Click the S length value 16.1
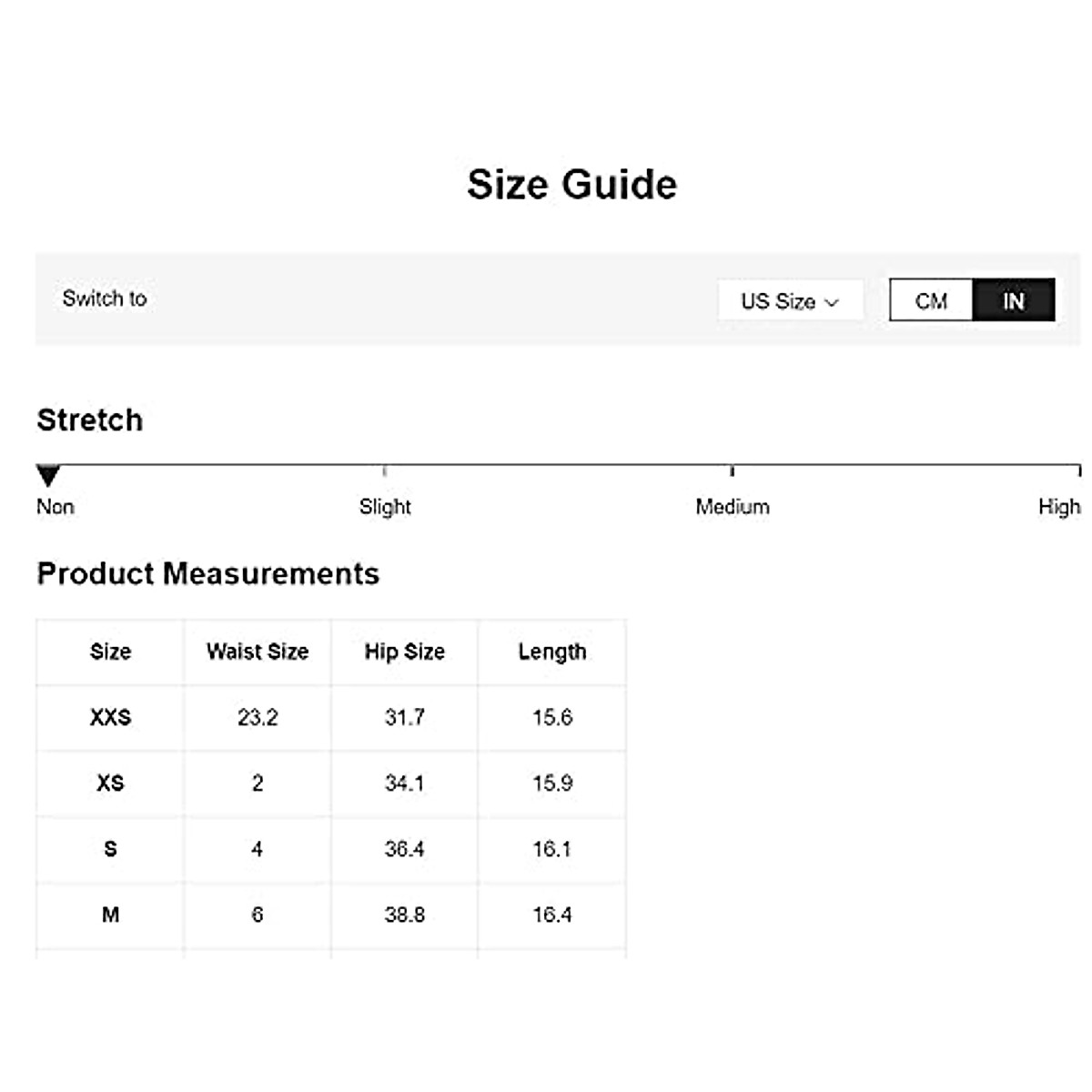Image resolution: width=1092 pixels, height=1092 pixels. 552,849
